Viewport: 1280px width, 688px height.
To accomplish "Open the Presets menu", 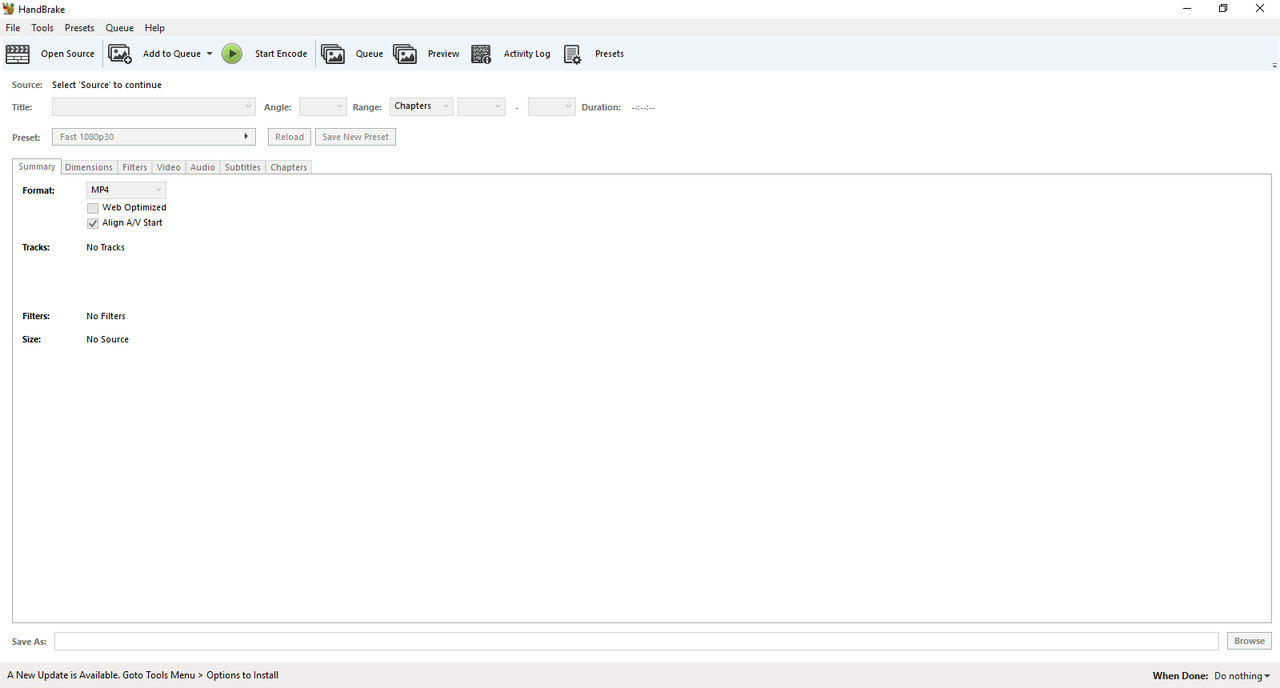I will (80, 28).
